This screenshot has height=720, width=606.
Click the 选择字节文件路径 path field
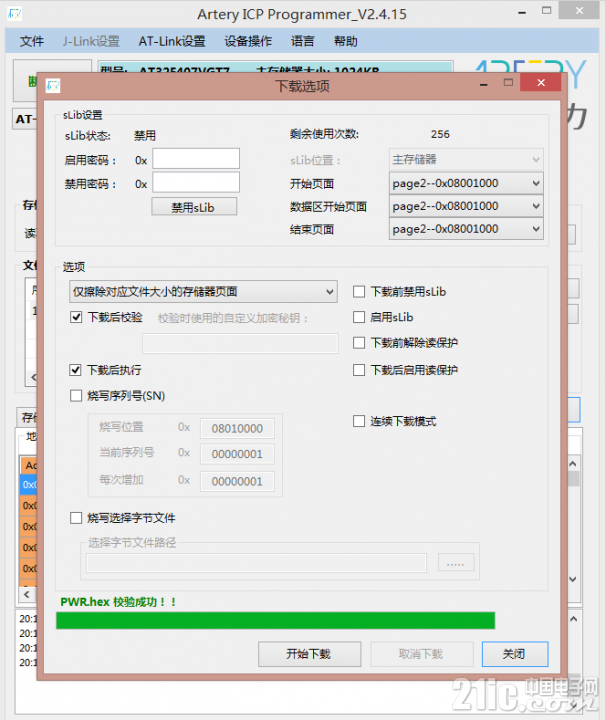(x=256, y=562)
